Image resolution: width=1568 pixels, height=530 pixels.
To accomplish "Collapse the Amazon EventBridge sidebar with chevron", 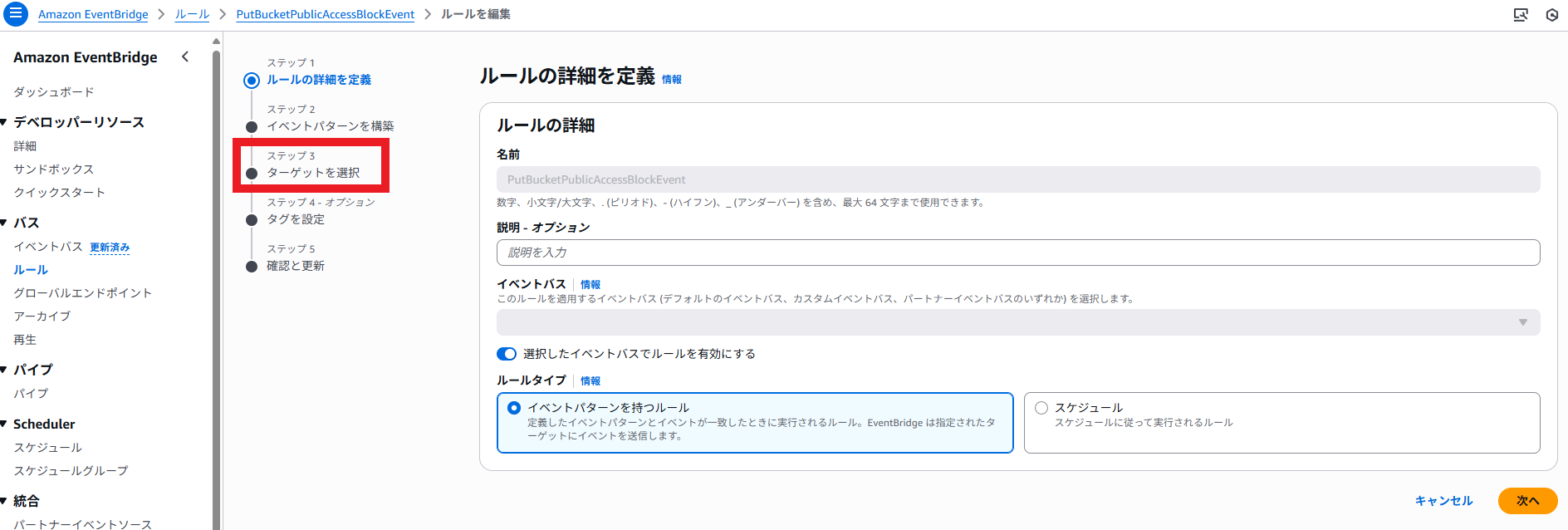I will point(185,56).
